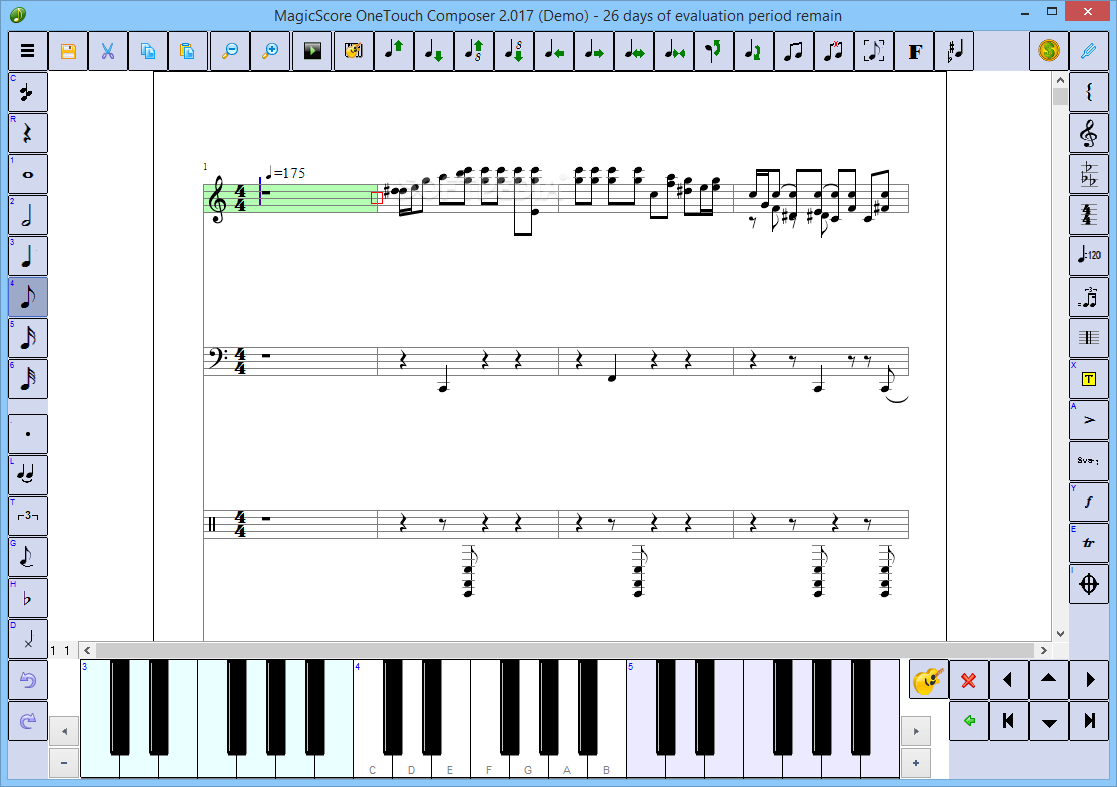Screen dimensions: 1117x787
Task: Open the time signature selector
Action: coord(1089,215)
